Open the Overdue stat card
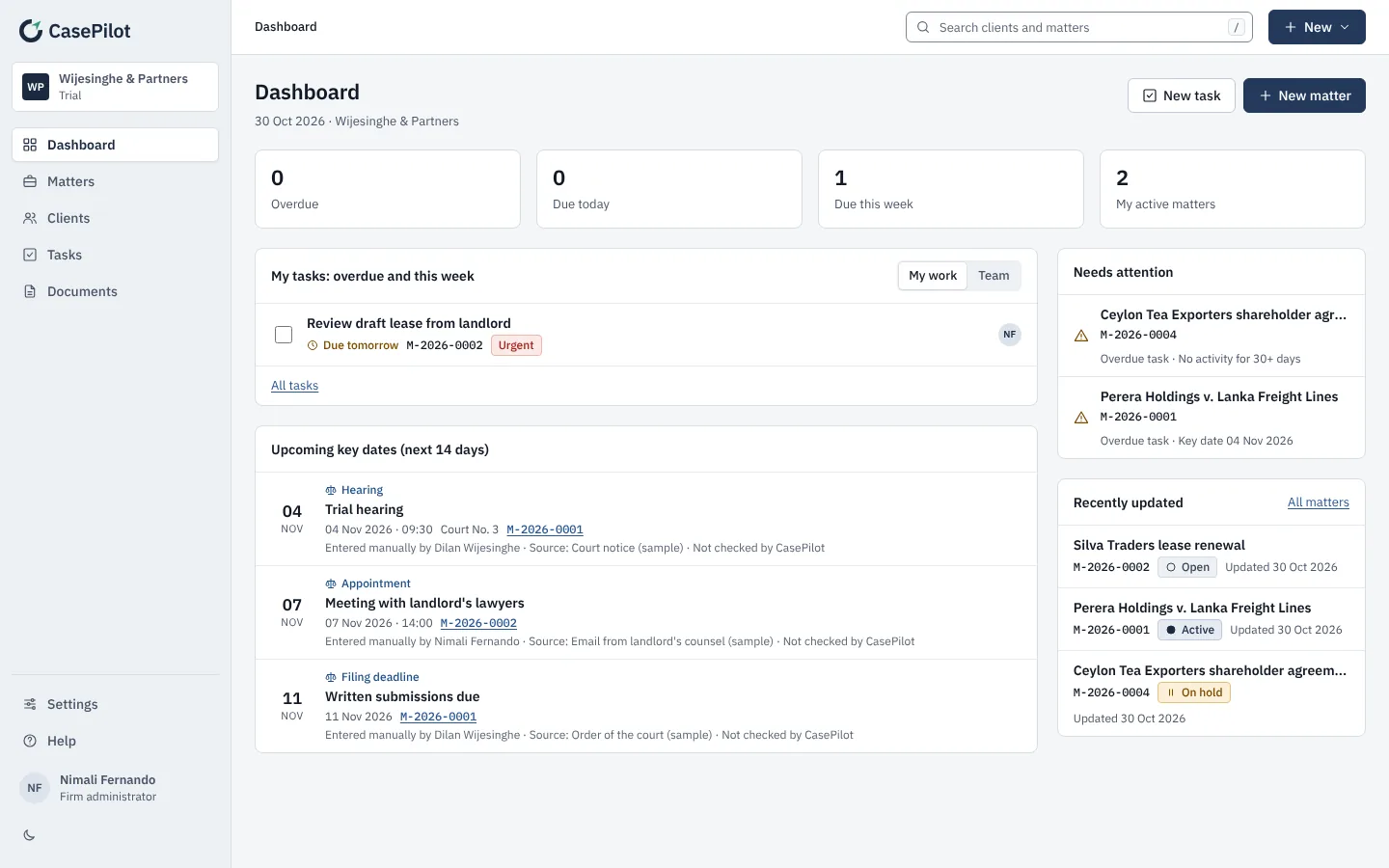1389x868 pixels. pos(388,189)
